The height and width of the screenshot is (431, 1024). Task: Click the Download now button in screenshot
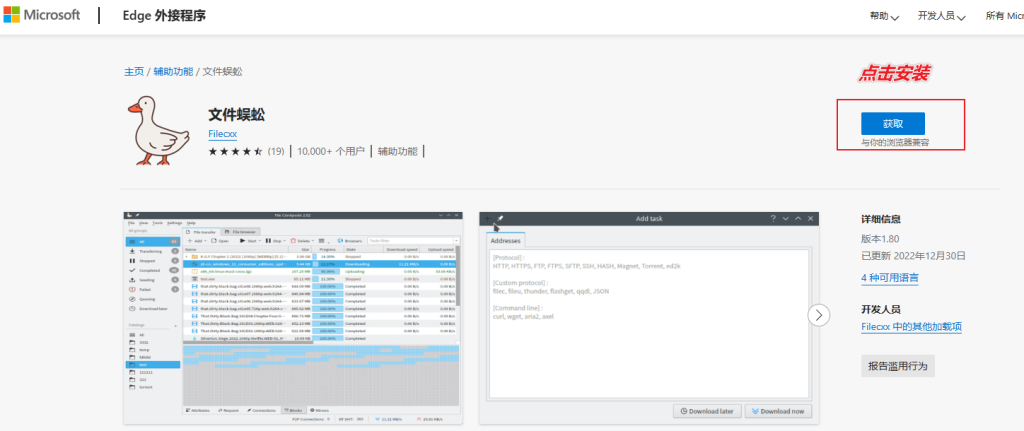pos(780,411)
